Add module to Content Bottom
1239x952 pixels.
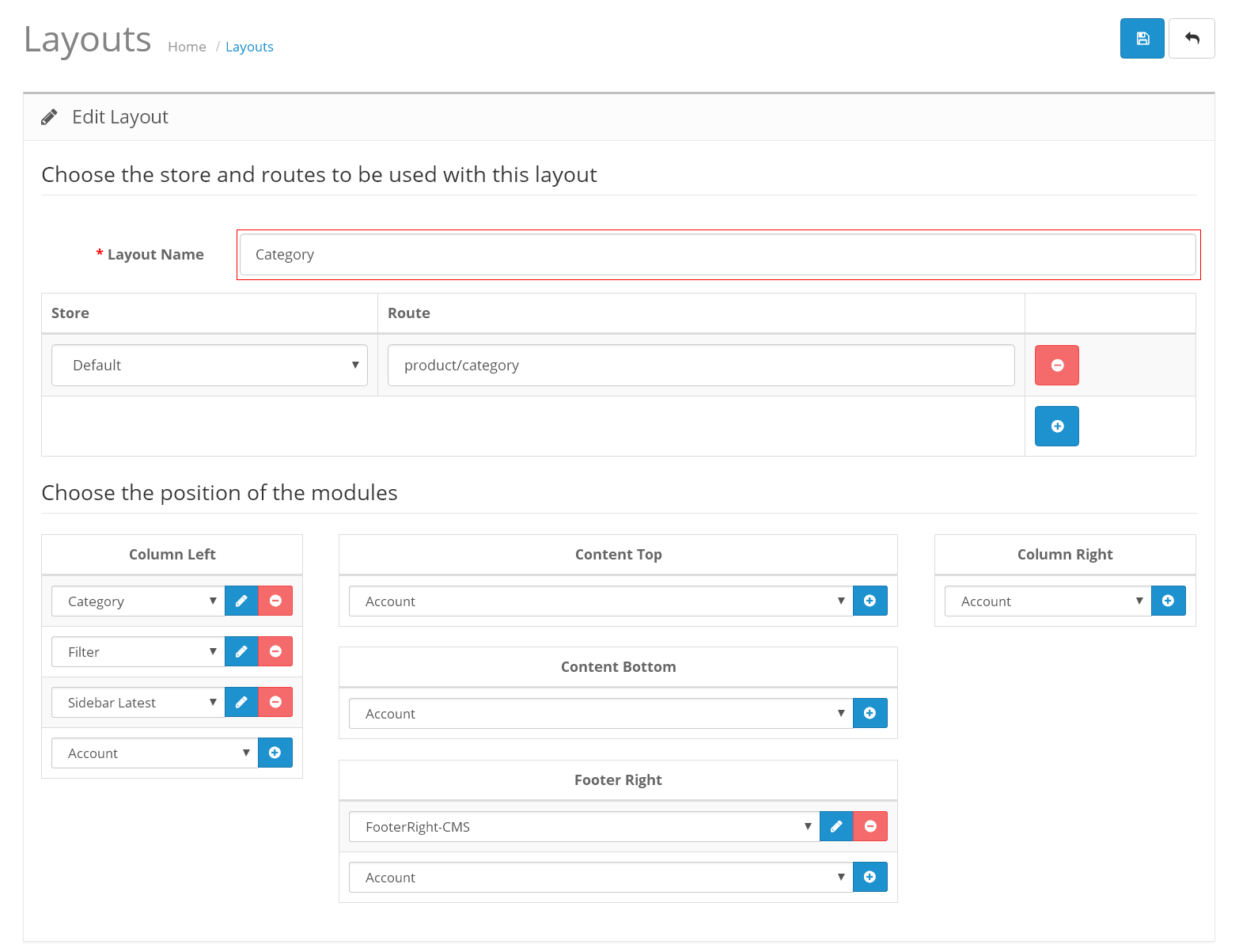point(870,714)
